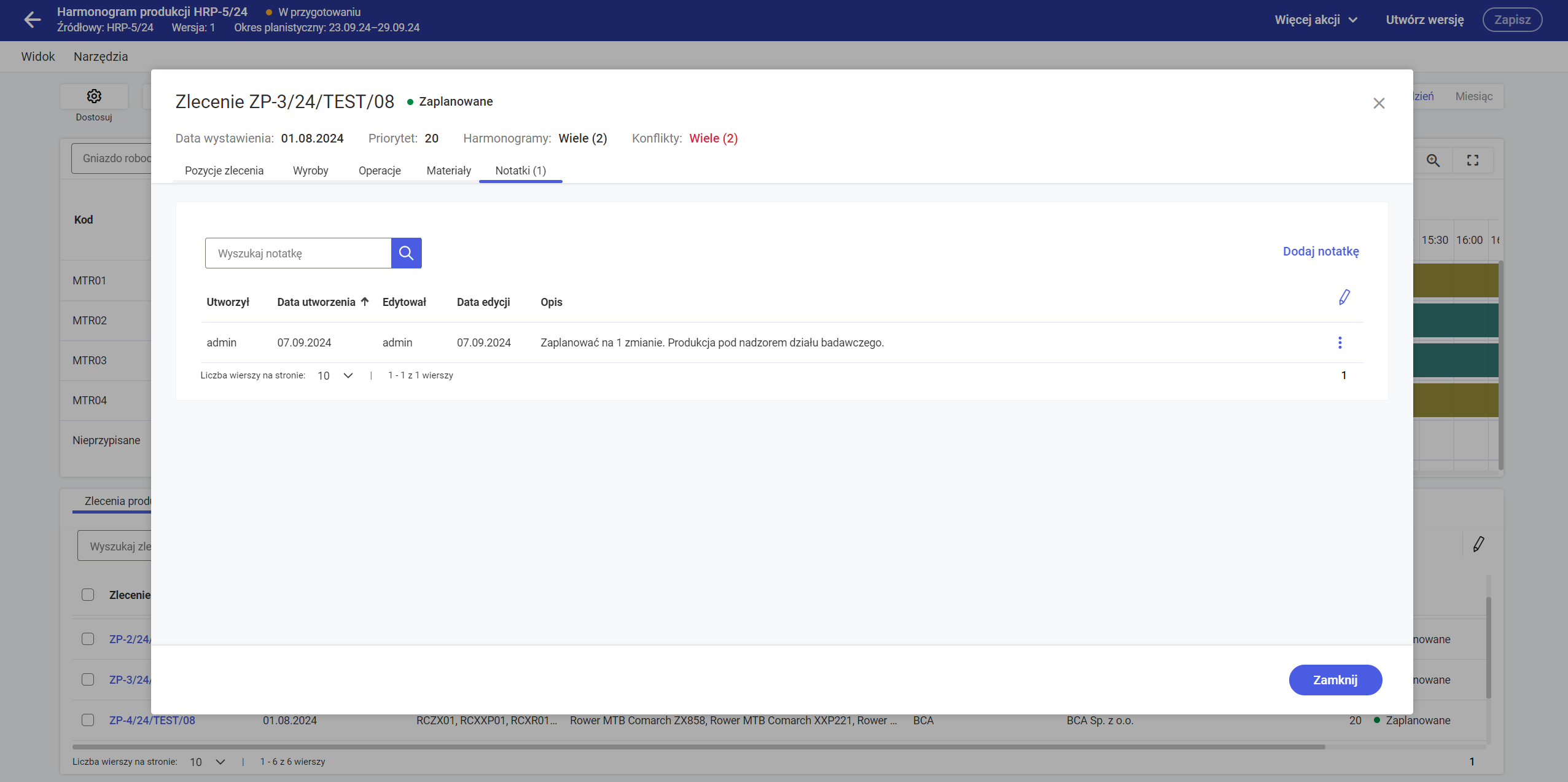The image size is (1568, 782).
Task: Select the Nieprzypisane row
Action: pyautogui.click(x=106, y=440)
